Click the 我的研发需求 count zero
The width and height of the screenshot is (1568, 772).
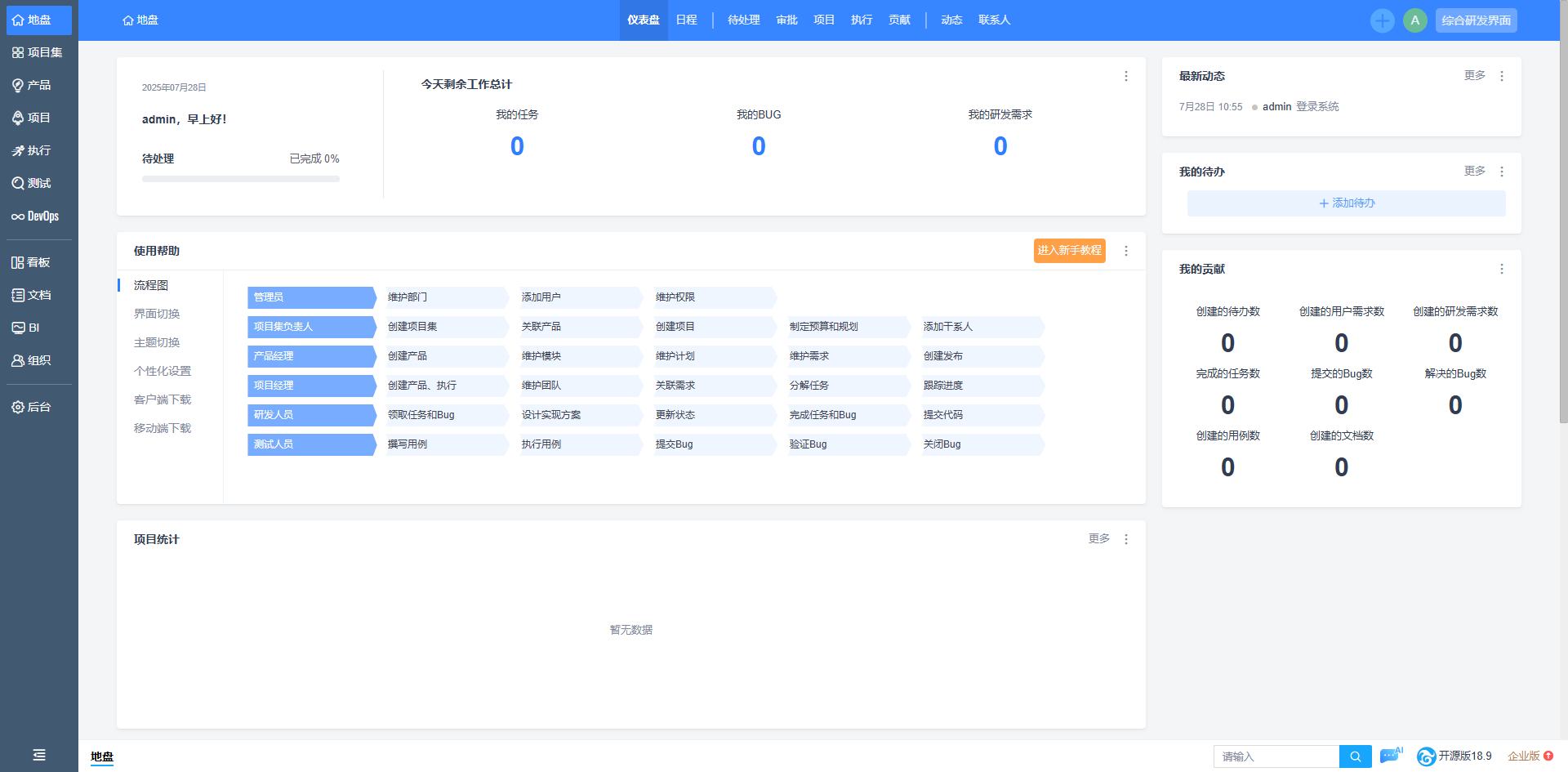coord(1000,146)
